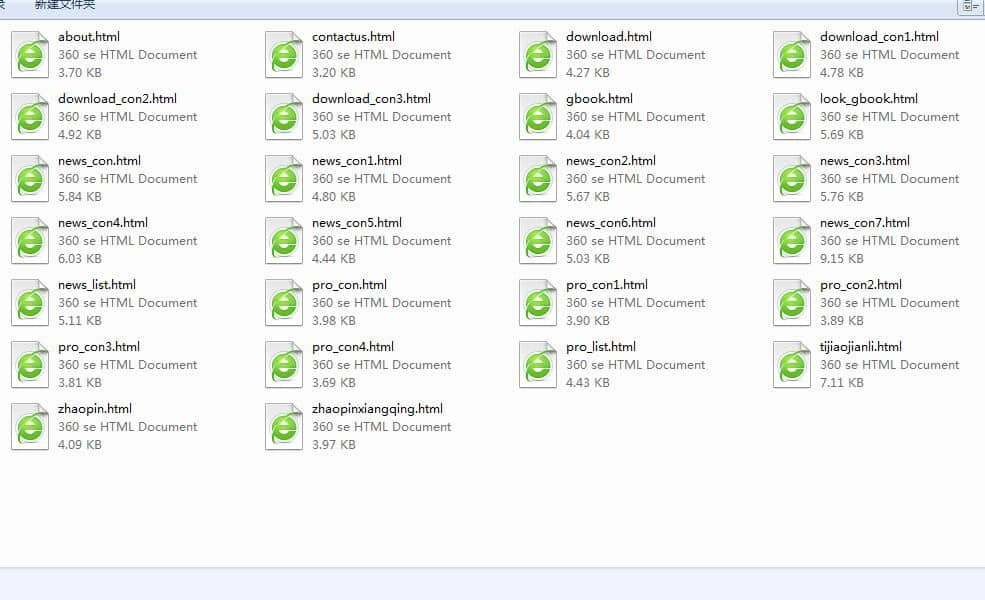The width and height of the screenshot is (985, 600).
Task: Select the news_list.html file icon
Action: click(x=30, y=303)
